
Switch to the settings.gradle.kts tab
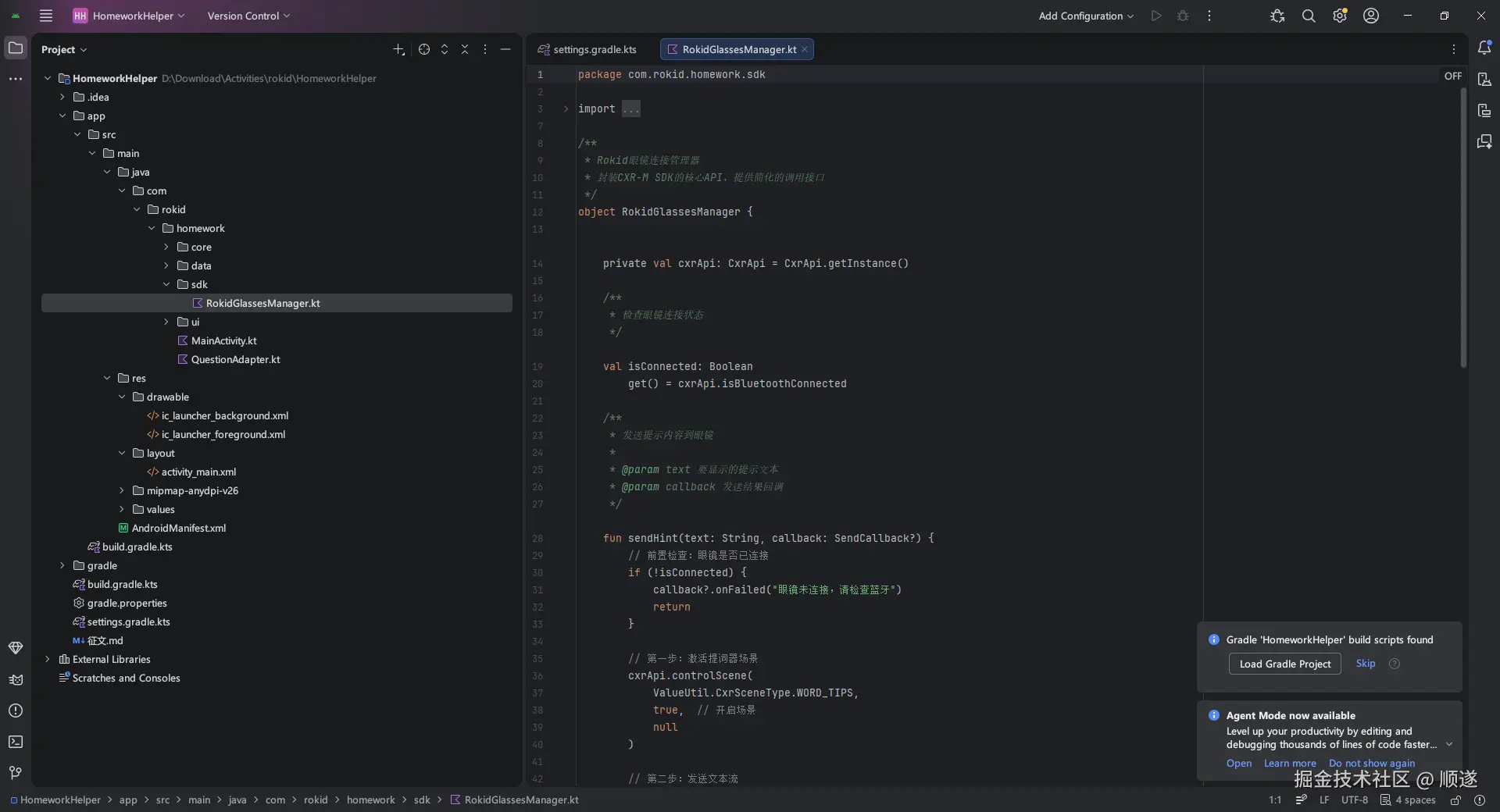point(587,49)
